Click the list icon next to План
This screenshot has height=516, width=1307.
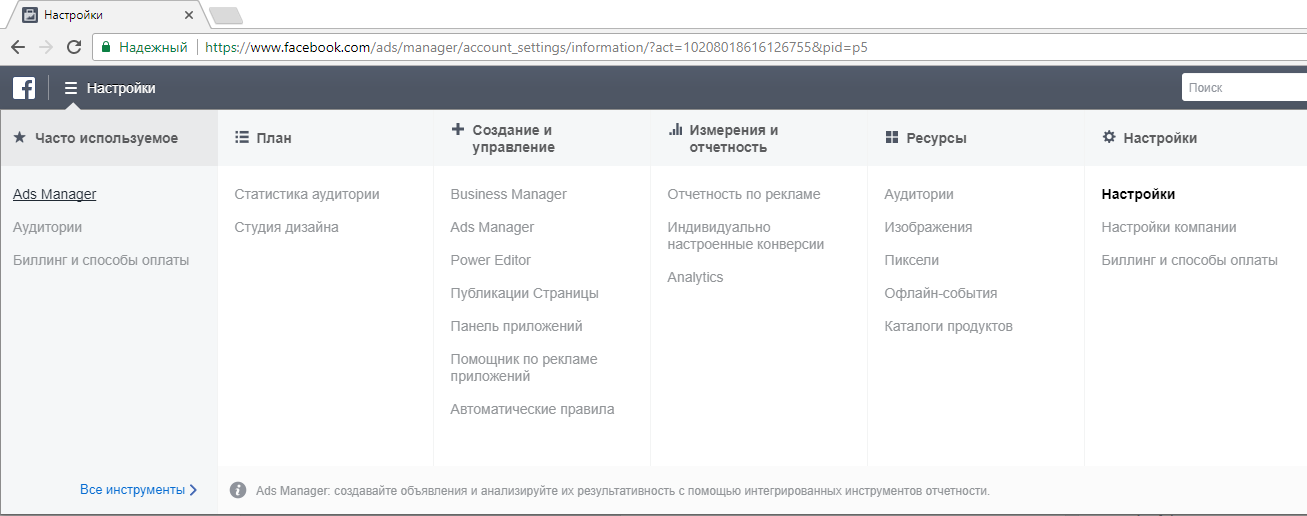(x=241, y=138)
